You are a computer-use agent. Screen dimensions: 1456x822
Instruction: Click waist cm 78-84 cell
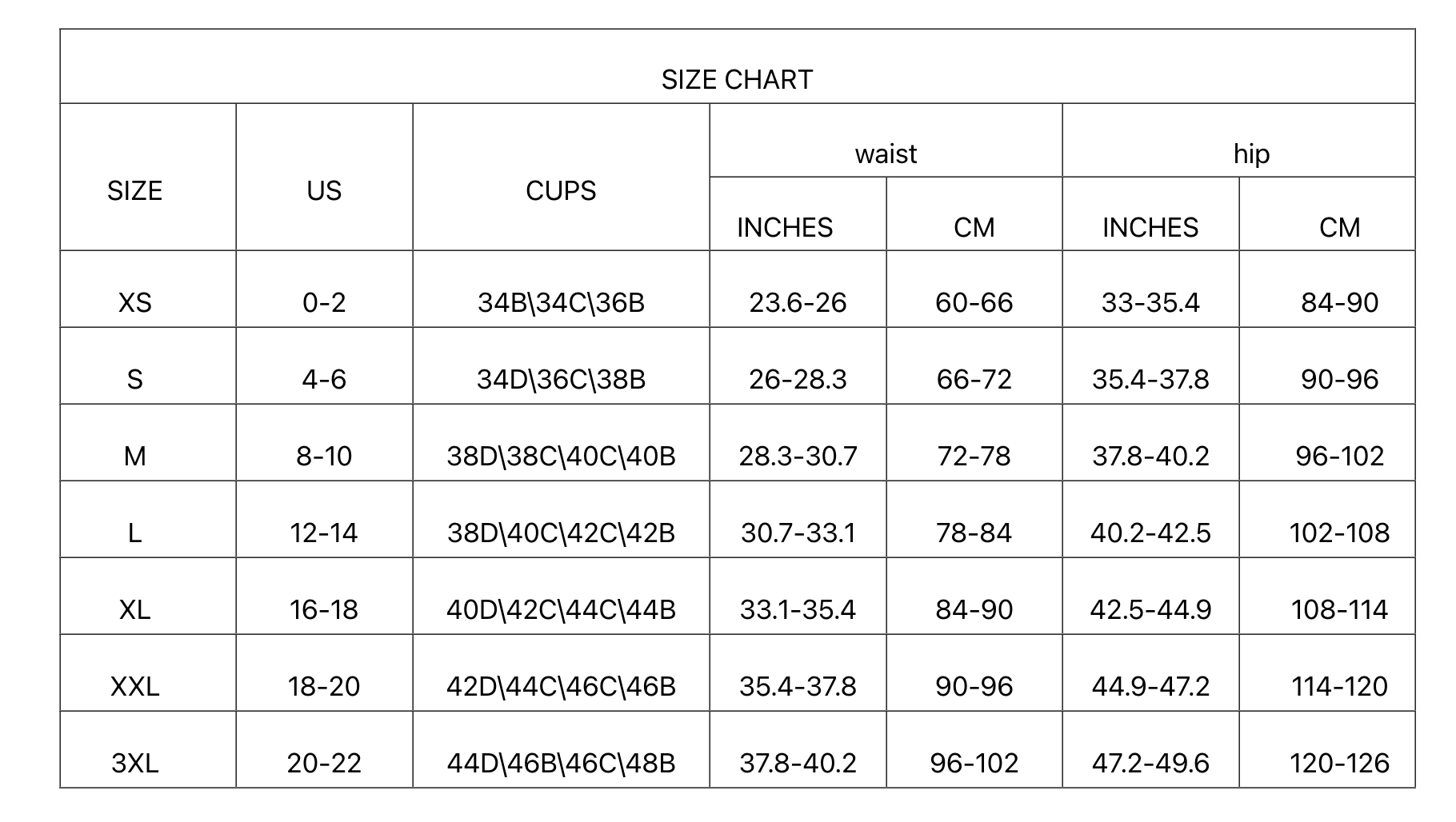(974, 533)
